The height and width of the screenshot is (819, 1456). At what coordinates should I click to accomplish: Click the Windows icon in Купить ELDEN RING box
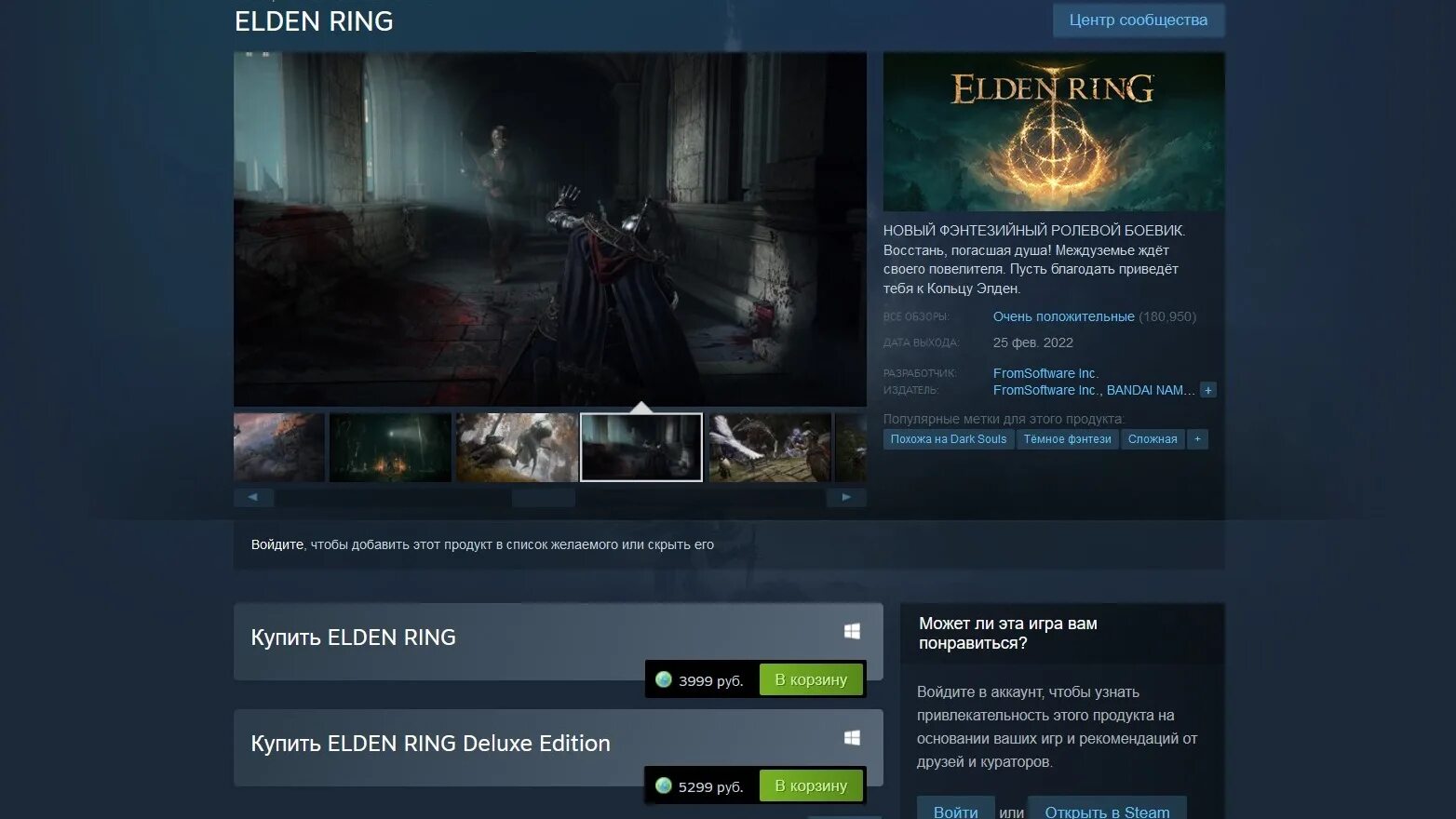coord(852,631)
